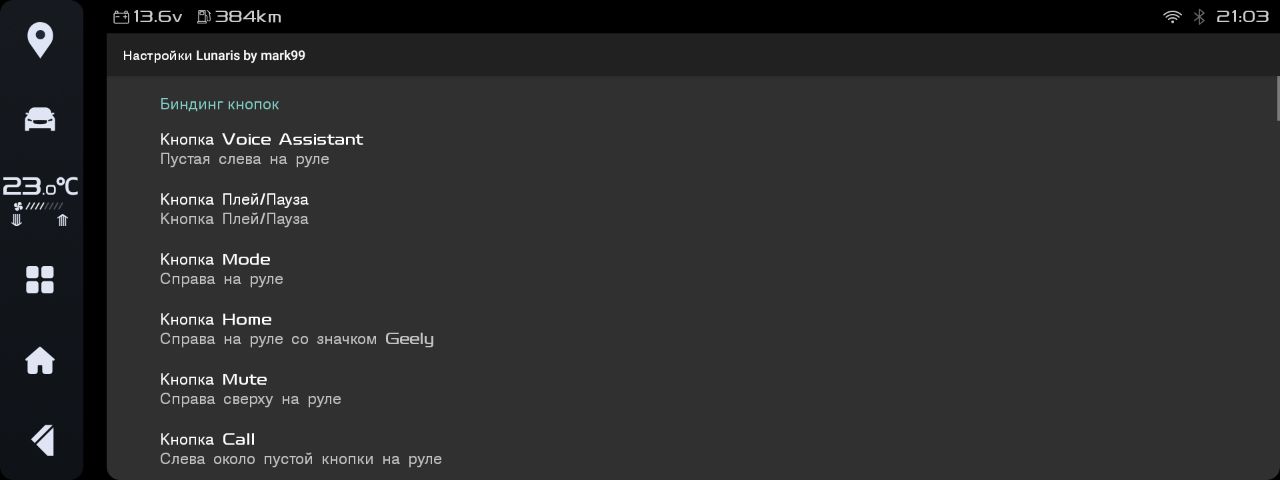Screen dimensions: 1280x480
Task: Tap the clock showing 21:03
Action: point(1242,17)
